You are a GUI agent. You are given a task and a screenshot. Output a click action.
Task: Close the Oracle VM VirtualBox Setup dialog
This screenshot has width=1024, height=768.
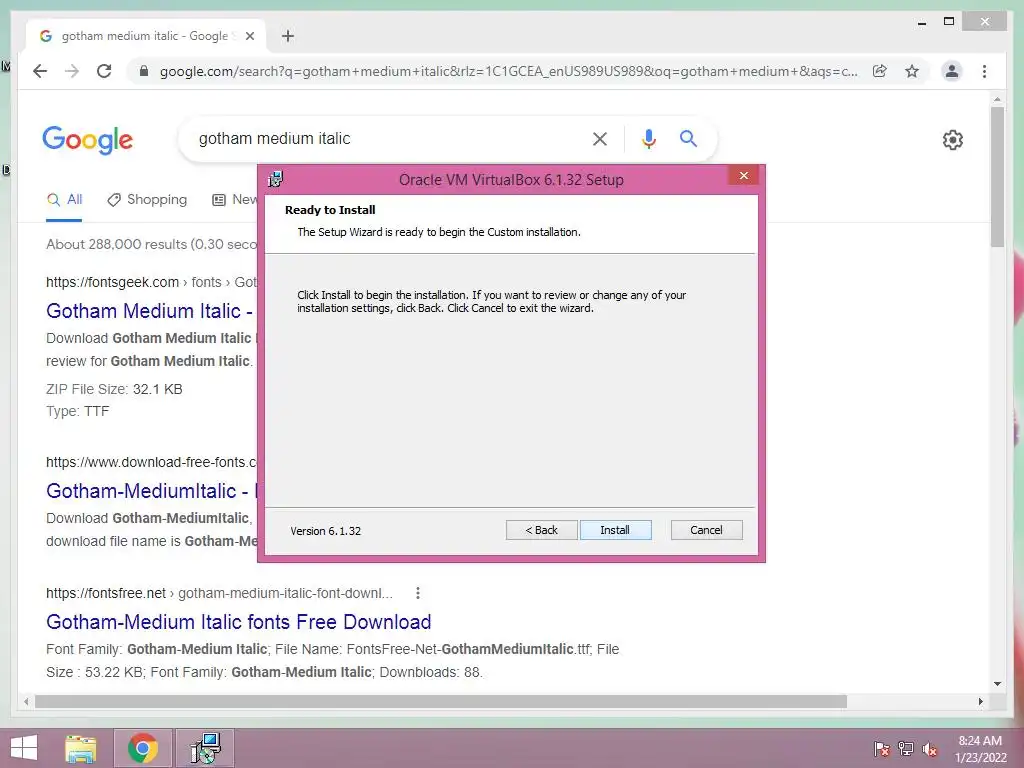744,176
